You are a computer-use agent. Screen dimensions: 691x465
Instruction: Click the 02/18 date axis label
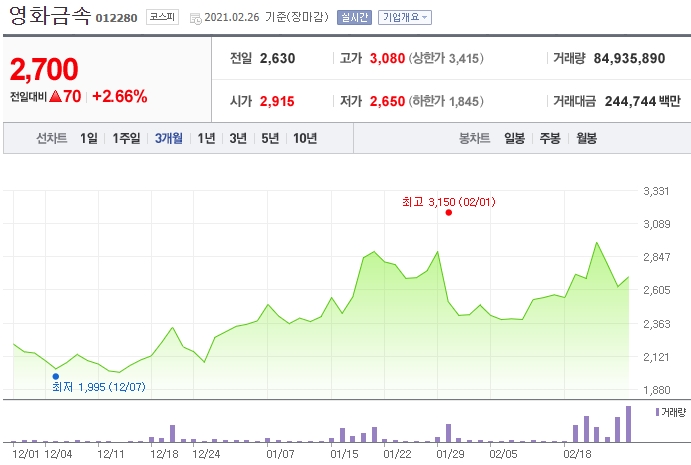click(x=577, y=454)
